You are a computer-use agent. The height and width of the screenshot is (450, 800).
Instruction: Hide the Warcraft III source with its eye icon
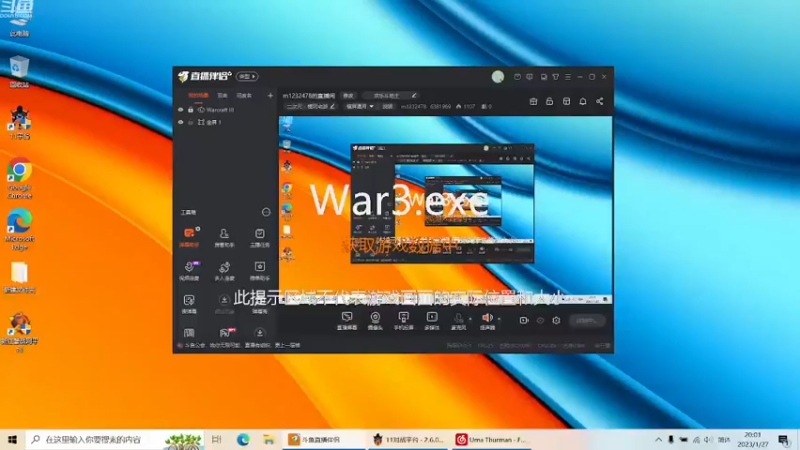click(x=181, y=110)
